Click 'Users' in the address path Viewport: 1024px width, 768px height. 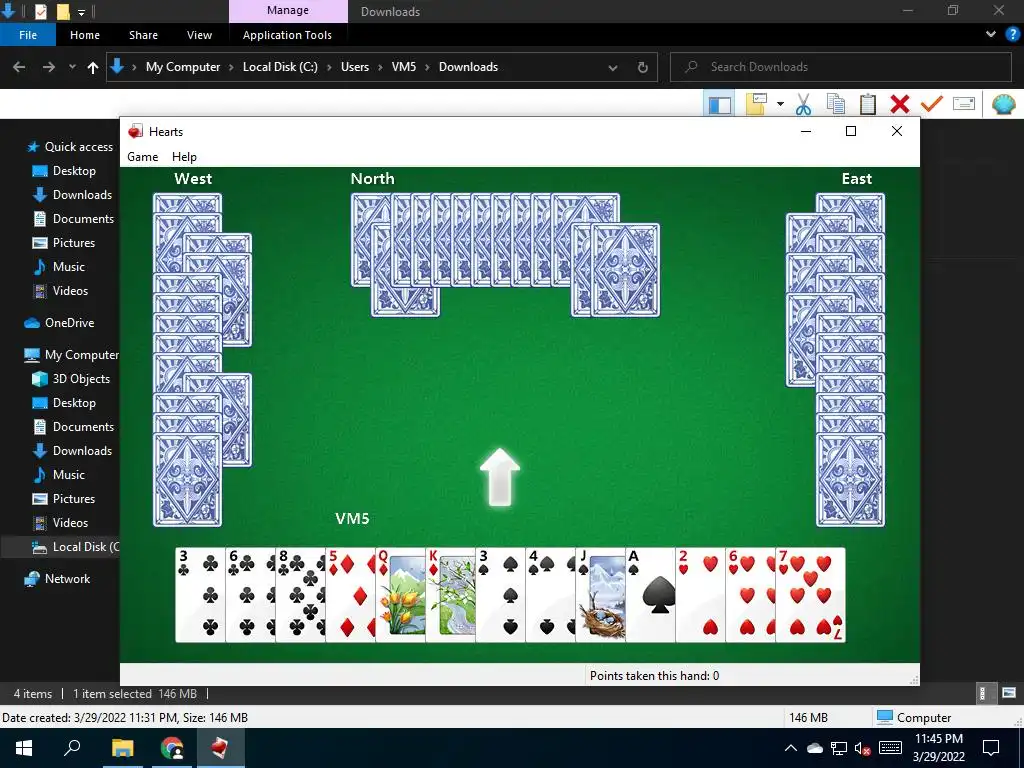[355, 67]
